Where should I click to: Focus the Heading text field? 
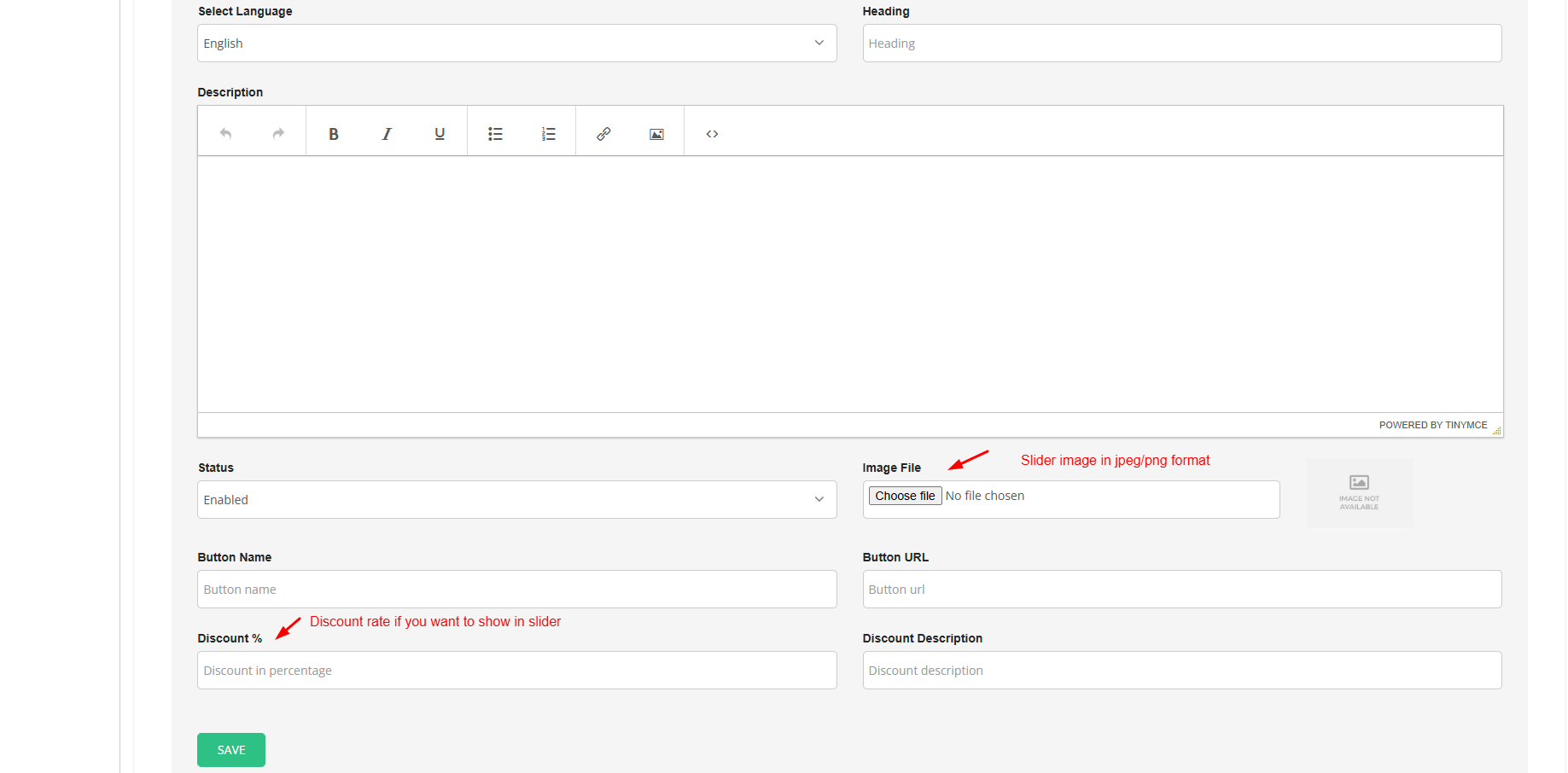pyautogui.click(x=1181, y=44)
